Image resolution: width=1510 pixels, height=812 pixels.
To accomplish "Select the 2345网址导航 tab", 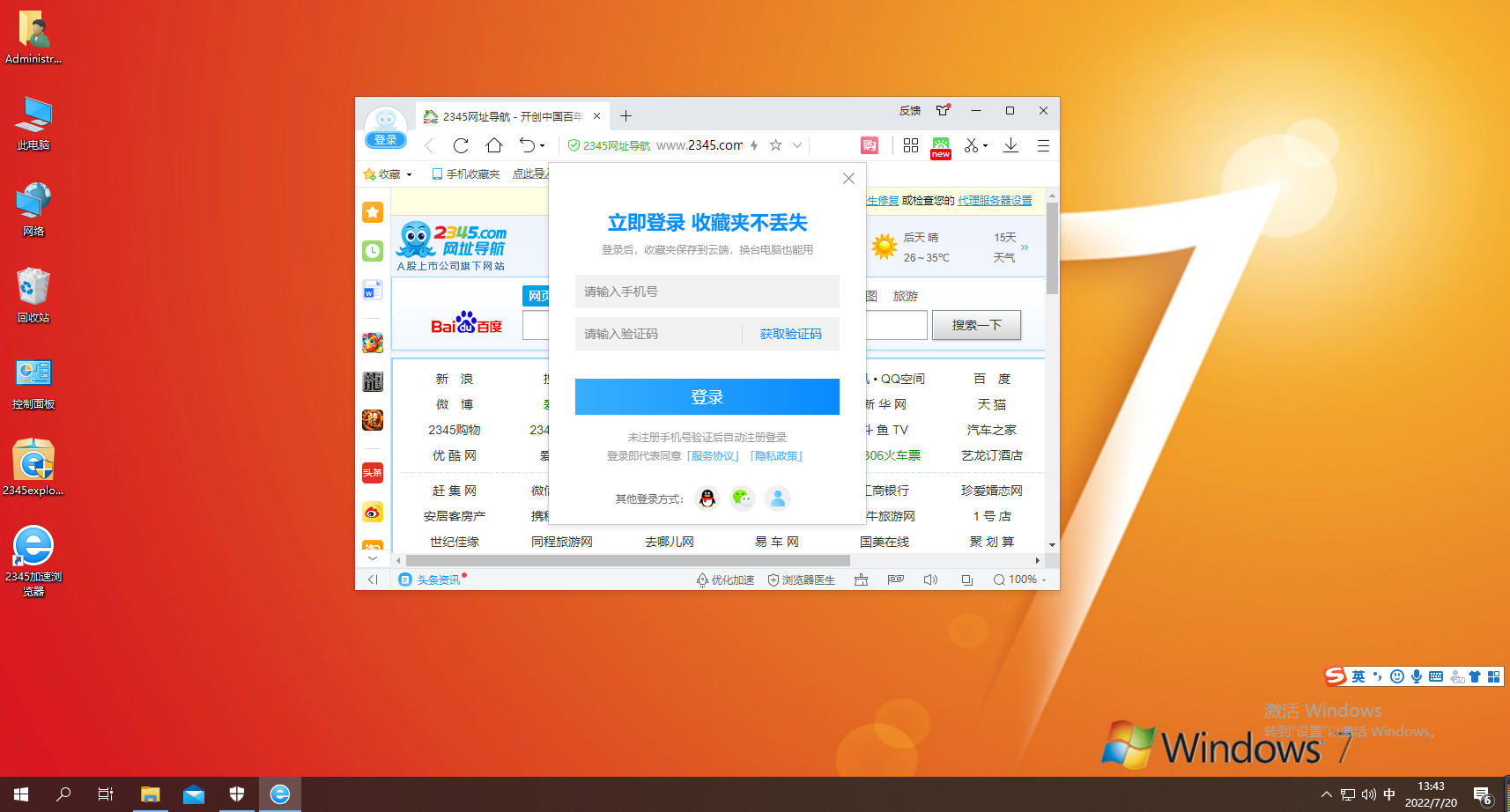I will (514, 116).
